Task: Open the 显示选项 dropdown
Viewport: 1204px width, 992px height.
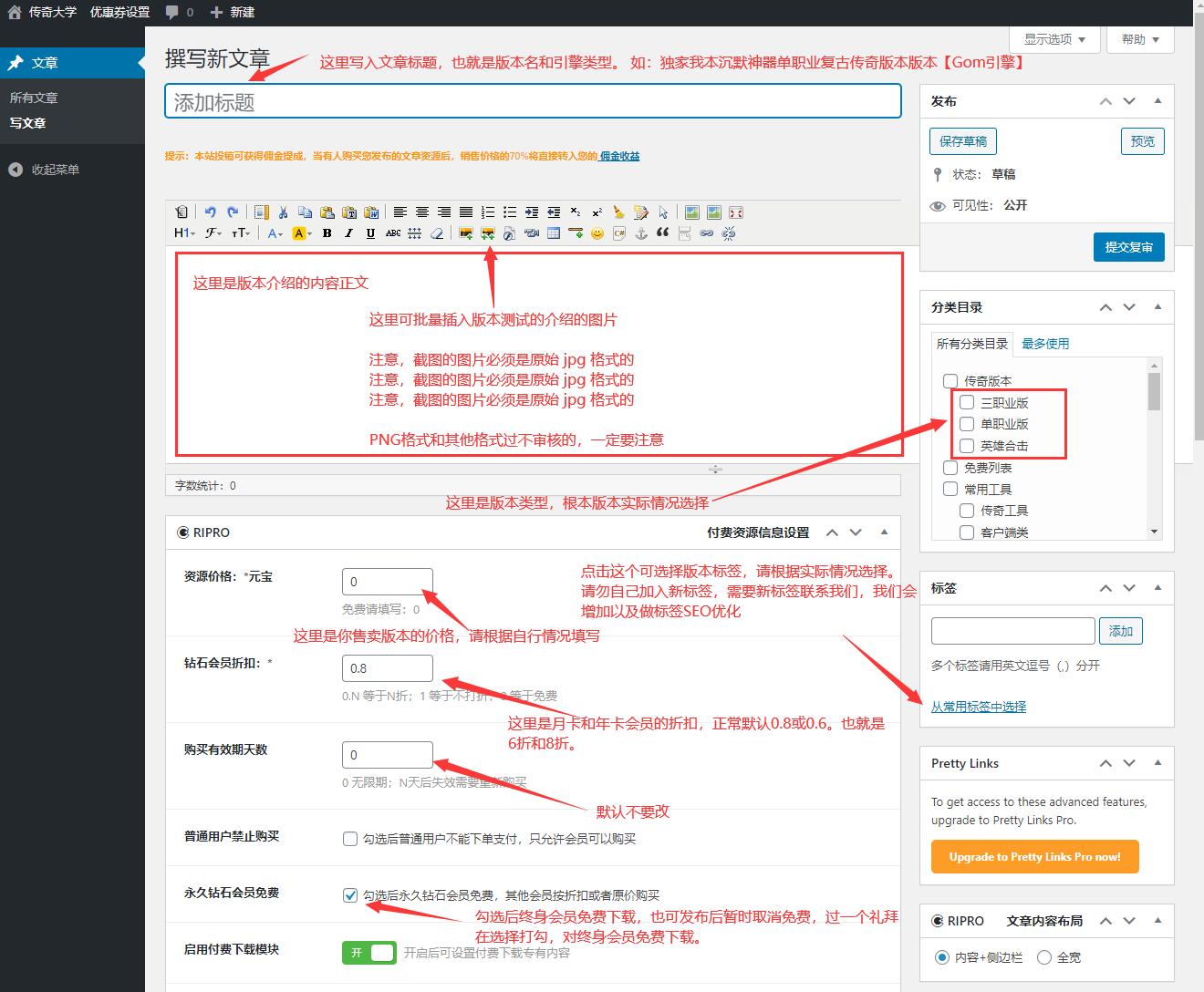Action: 1053,39
